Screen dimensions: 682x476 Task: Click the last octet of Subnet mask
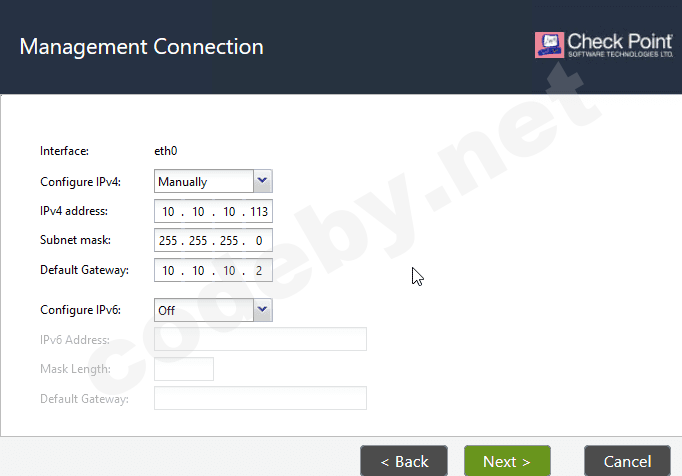[x=259, y=241]
